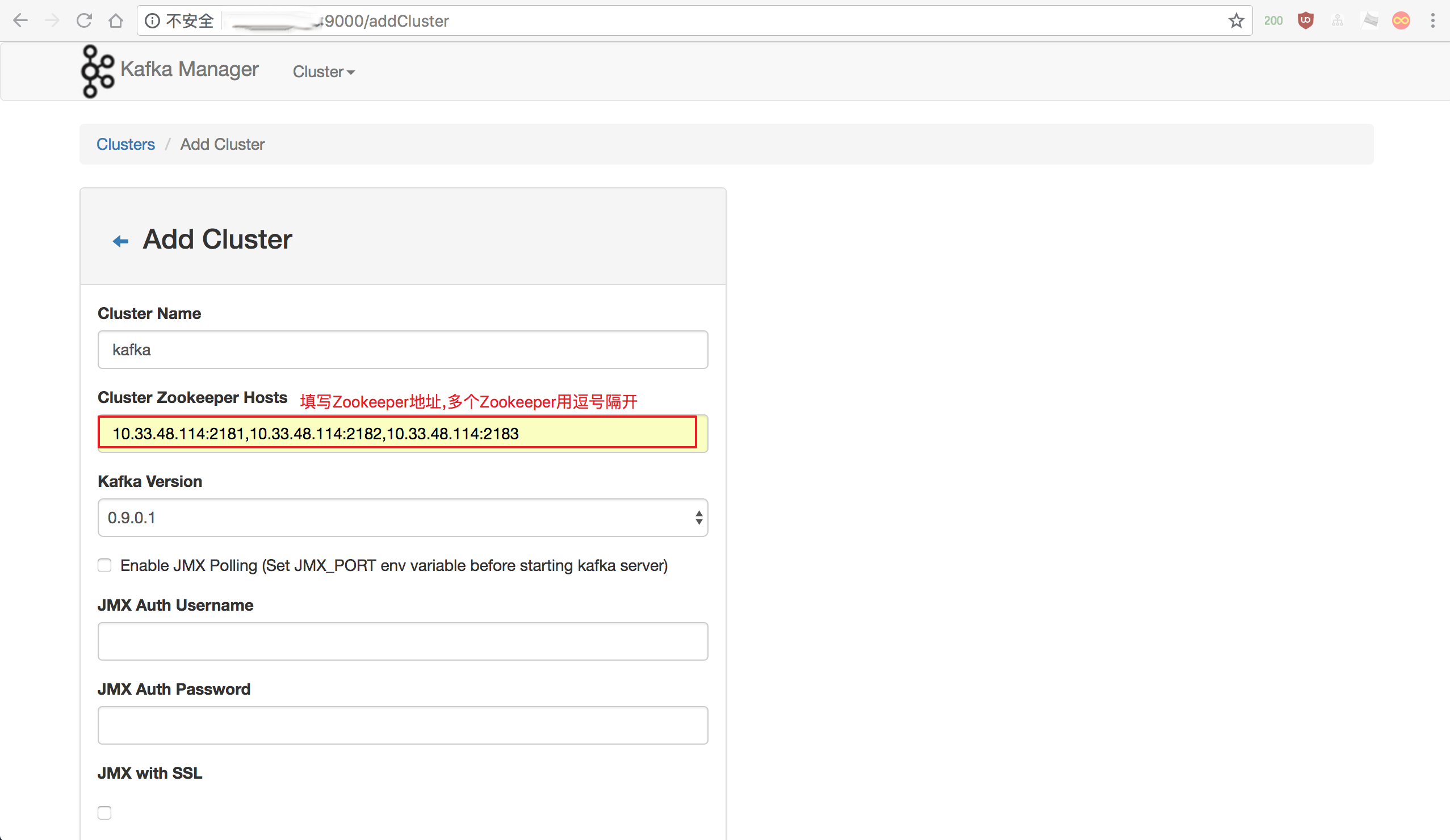Click the Clusters breadcrumb link
Screen dimensions: 1450x840
point(125,144)
